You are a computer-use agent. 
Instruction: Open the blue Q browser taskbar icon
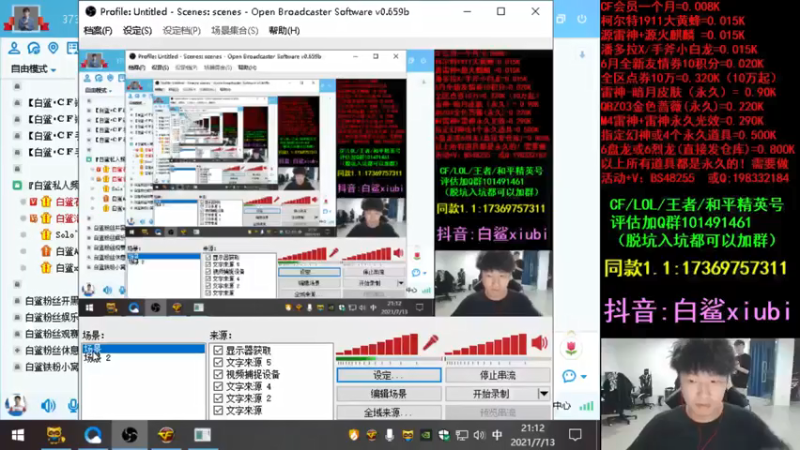click(93, 435)
